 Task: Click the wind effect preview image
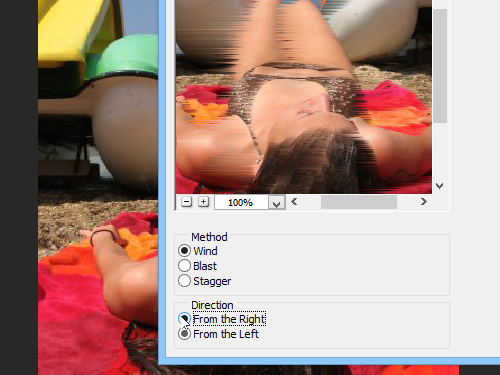point(304,97)
